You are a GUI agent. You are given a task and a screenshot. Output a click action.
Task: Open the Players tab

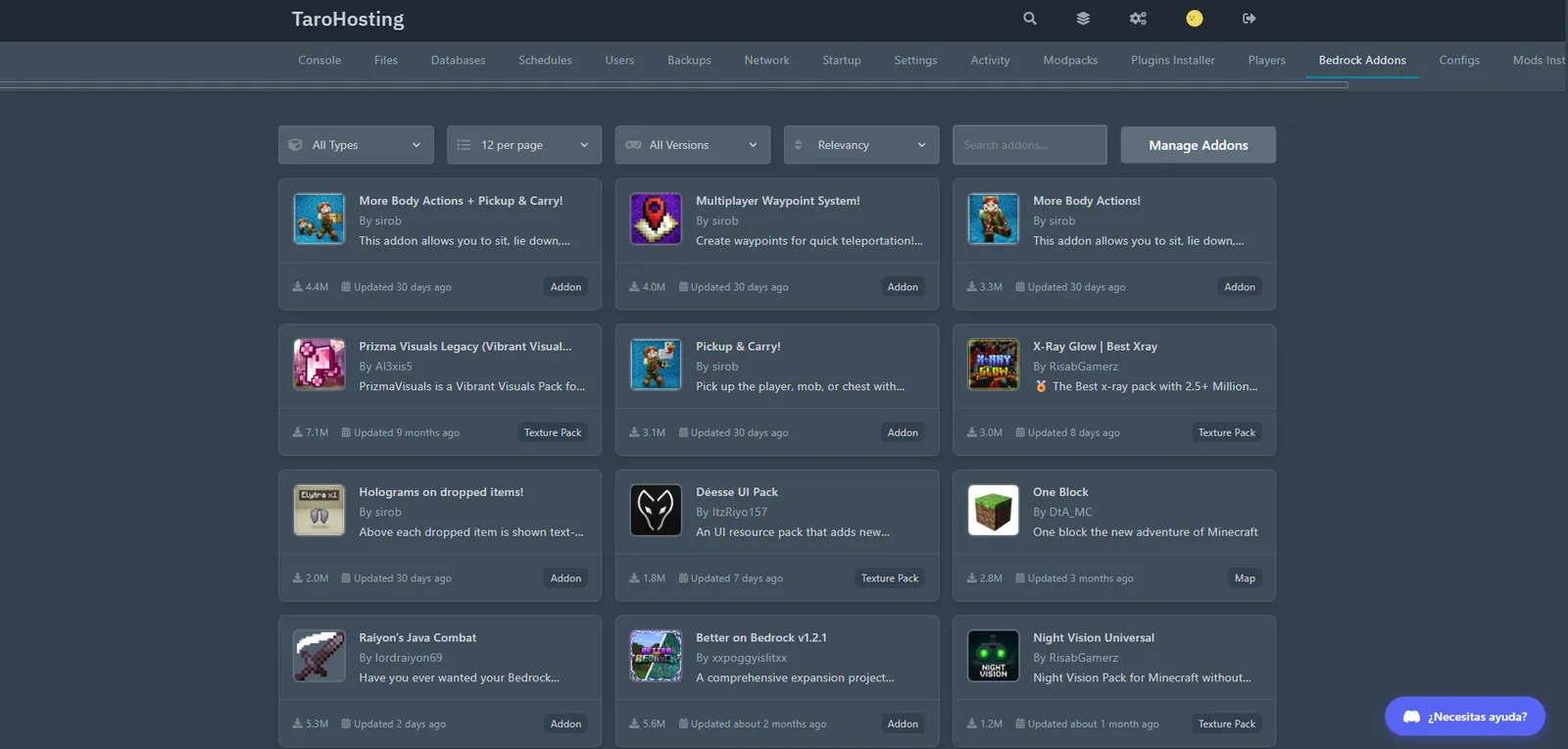click(1266, 60)
